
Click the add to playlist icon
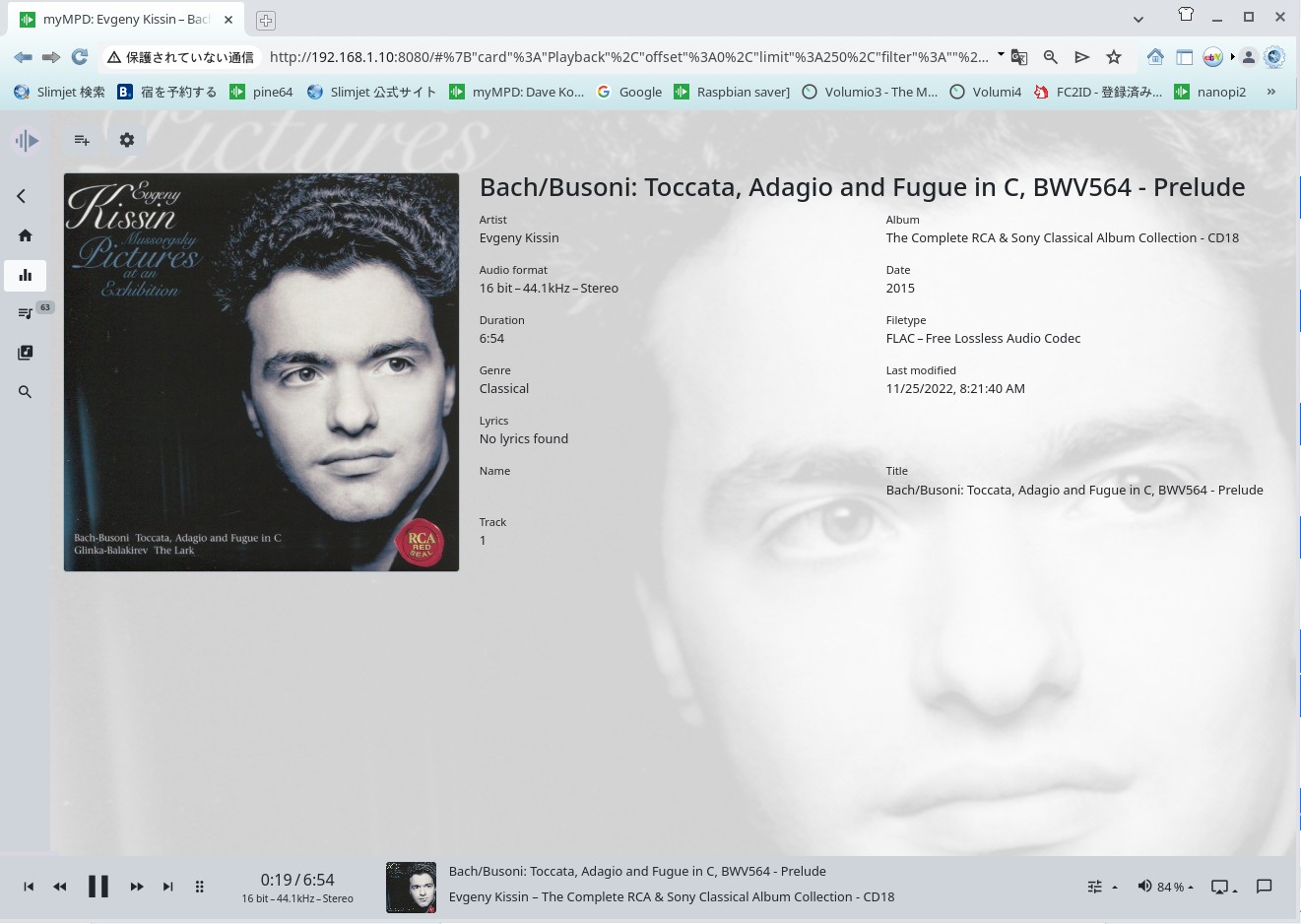[82, 140]
